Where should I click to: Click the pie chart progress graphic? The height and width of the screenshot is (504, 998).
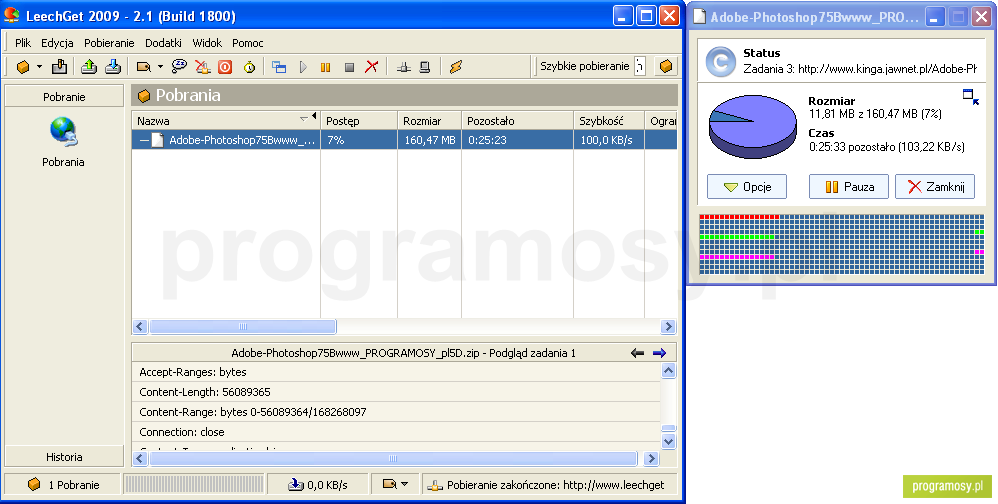pyautogui.click(x=753, y=127)
